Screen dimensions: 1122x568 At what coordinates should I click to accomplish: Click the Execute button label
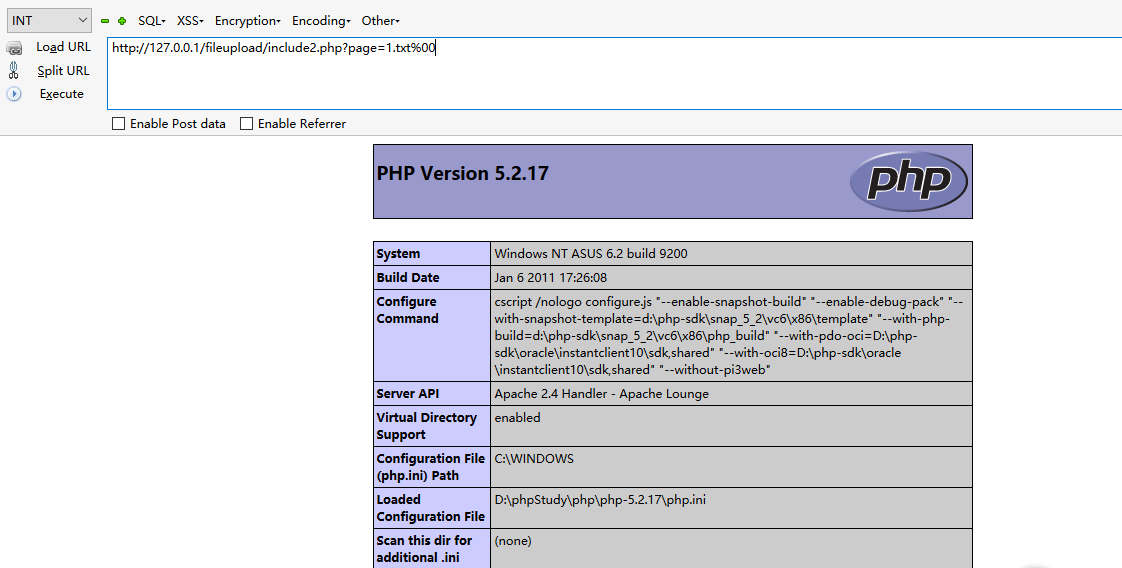tap(62, 94)
